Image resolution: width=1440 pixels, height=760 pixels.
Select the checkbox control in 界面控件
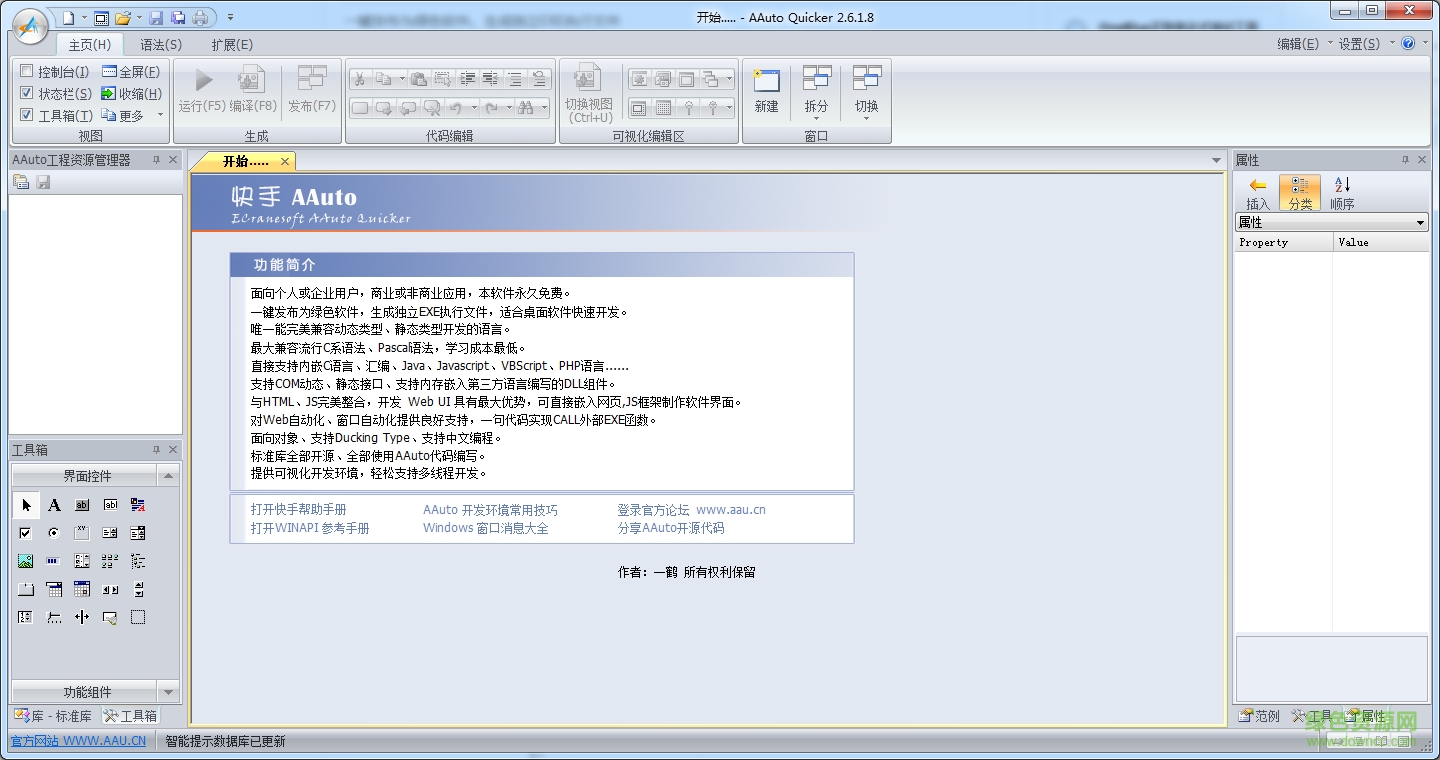(x=25, y=532)
